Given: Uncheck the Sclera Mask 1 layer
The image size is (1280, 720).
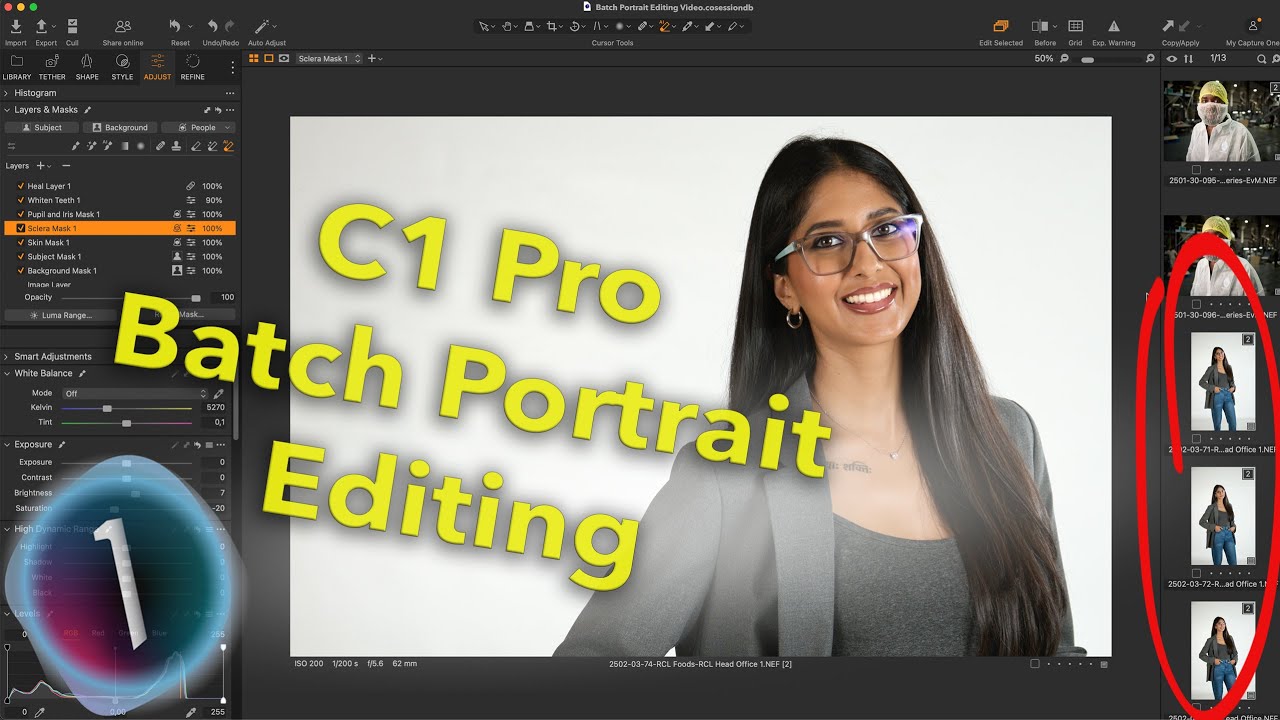Looking at the screenshot, I should pyautogui.click(x=21, y=228).
